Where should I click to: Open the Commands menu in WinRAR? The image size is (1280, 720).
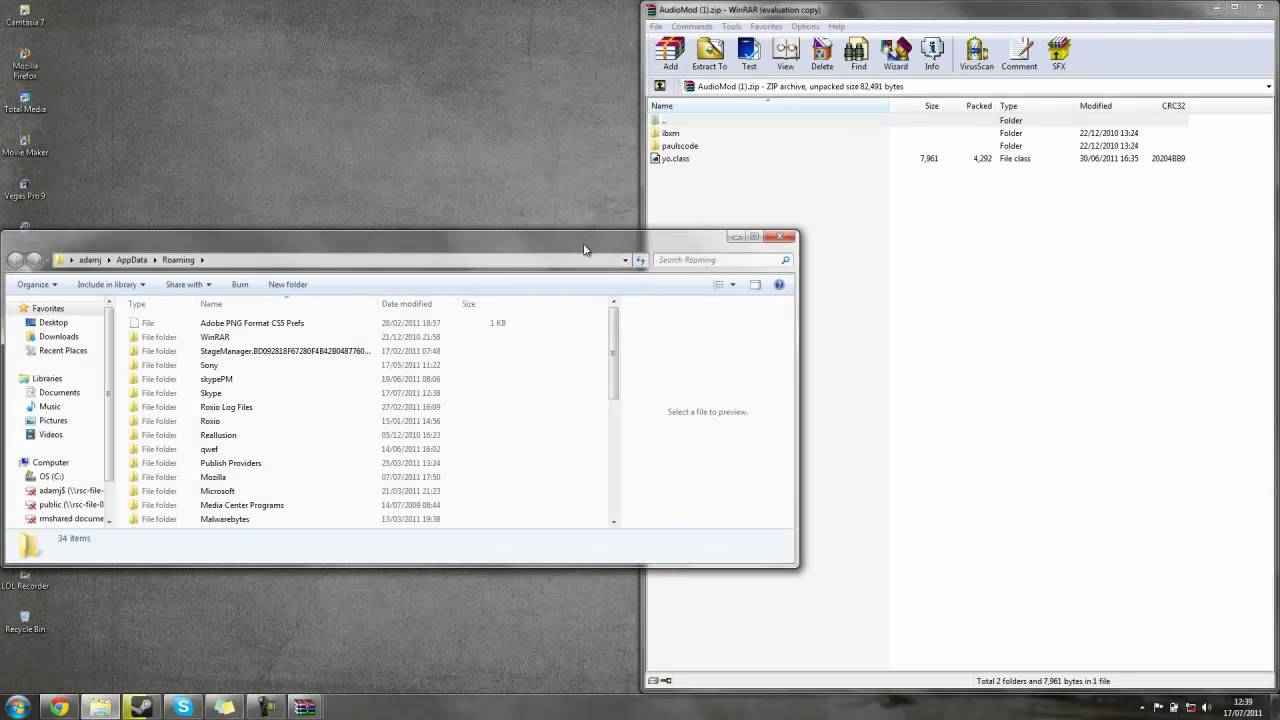pyautogui.click(x=692, y=26)
